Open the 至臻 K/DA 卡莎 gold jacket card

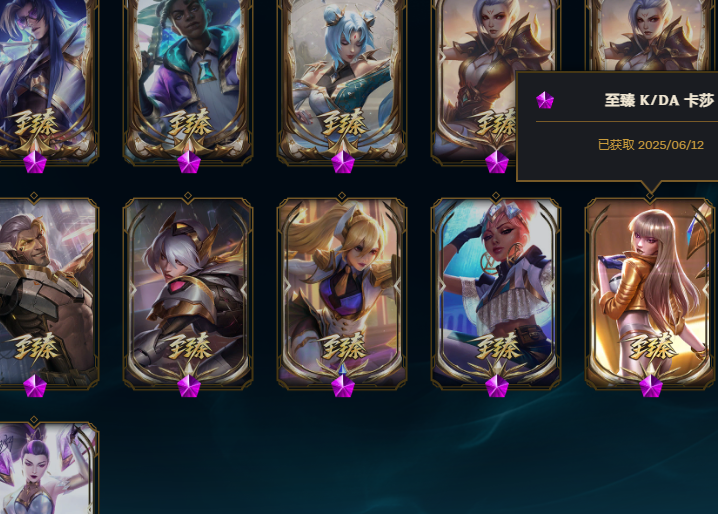(x=650, y=293)
